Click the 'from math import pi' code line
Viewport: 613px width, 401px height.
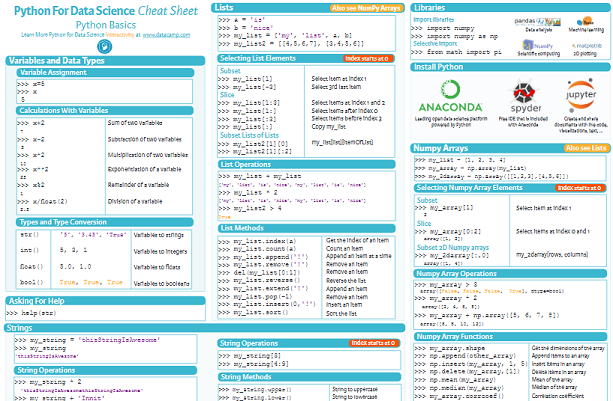[456, 52]
